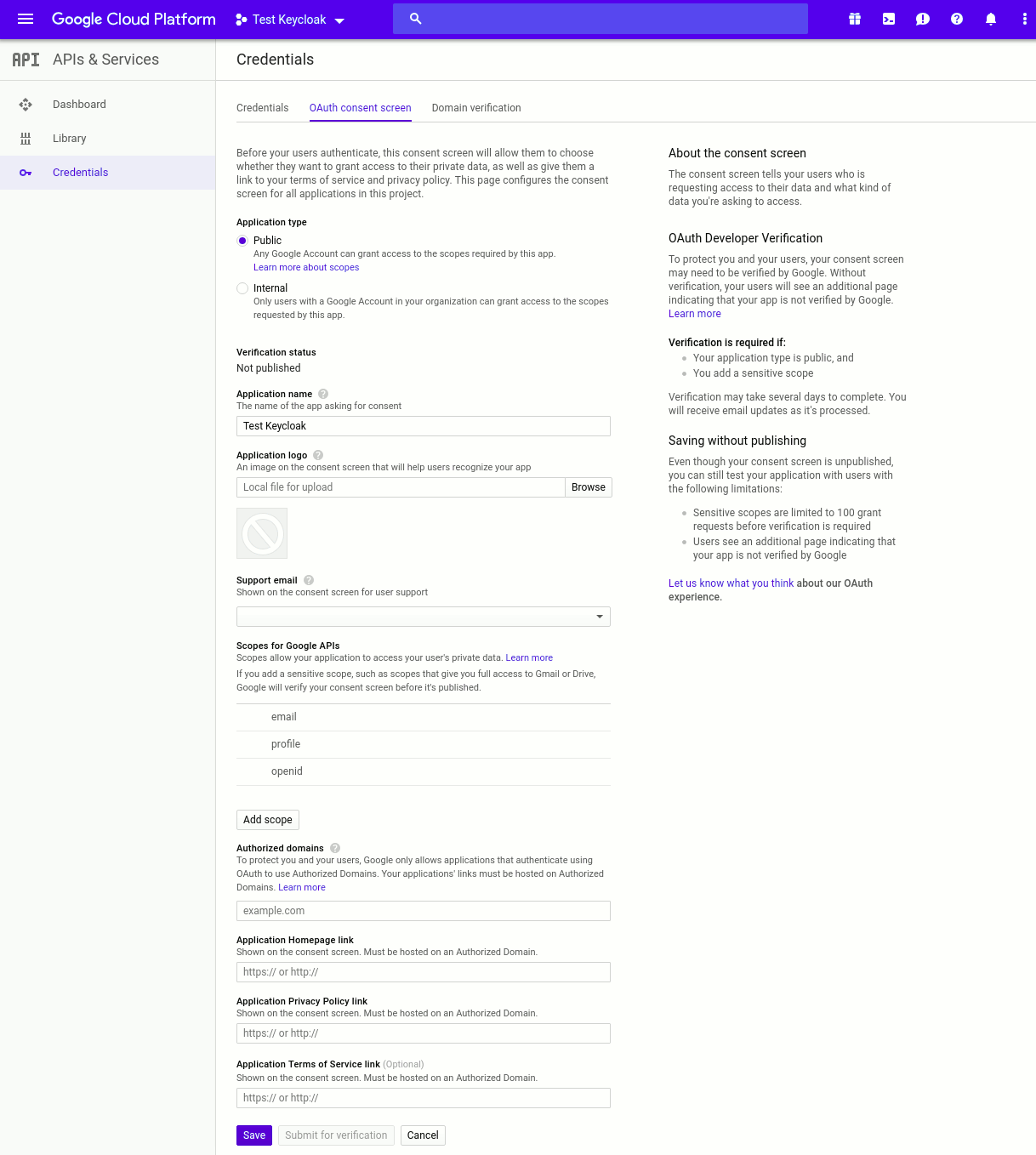Open the notifications bell
The image size is (1036, 1155).
tap(991, 19)
